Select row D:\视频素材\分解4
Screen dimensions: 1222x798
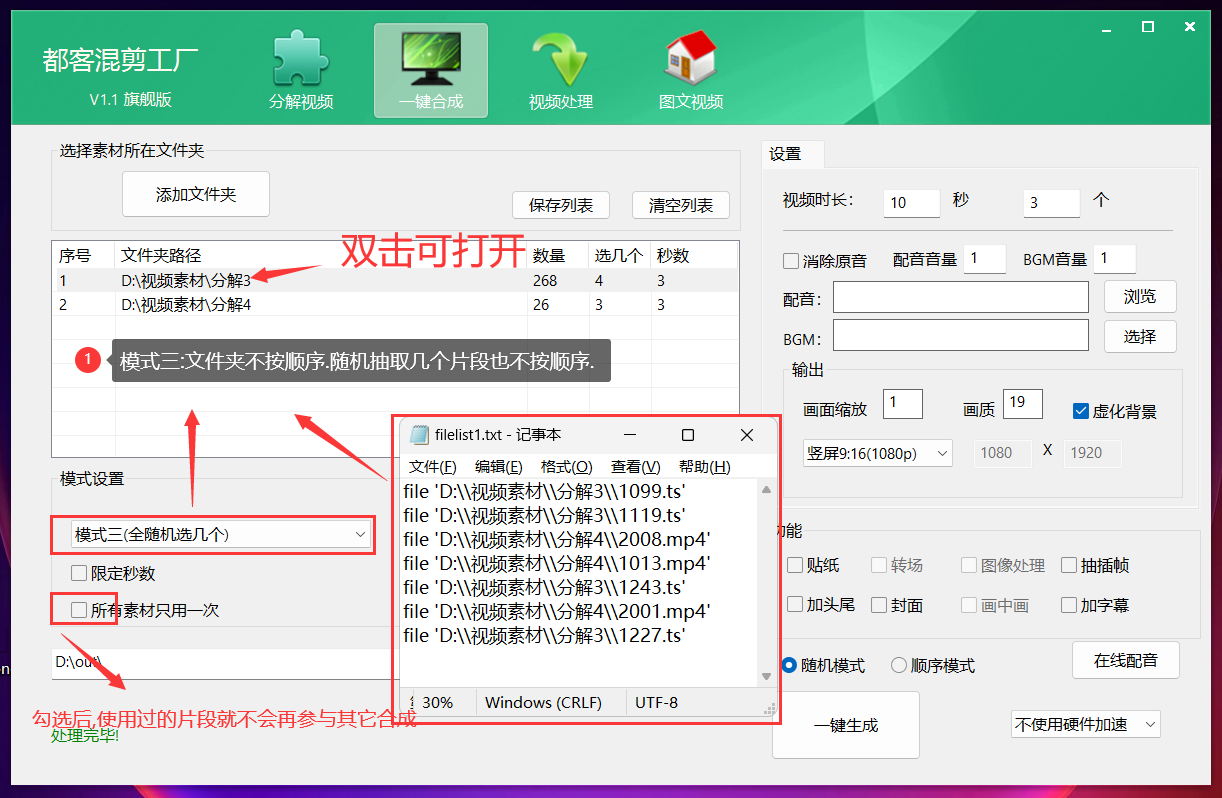395,305
